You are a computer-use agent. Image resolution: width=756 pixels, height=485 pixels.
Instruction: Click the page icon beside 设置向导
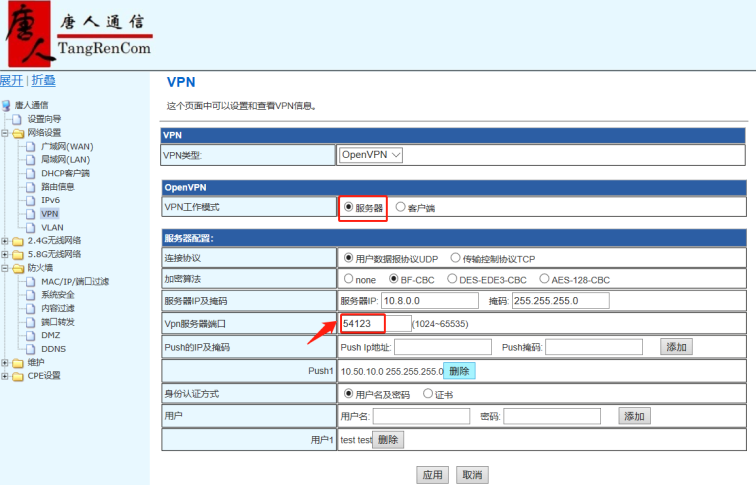18,119
